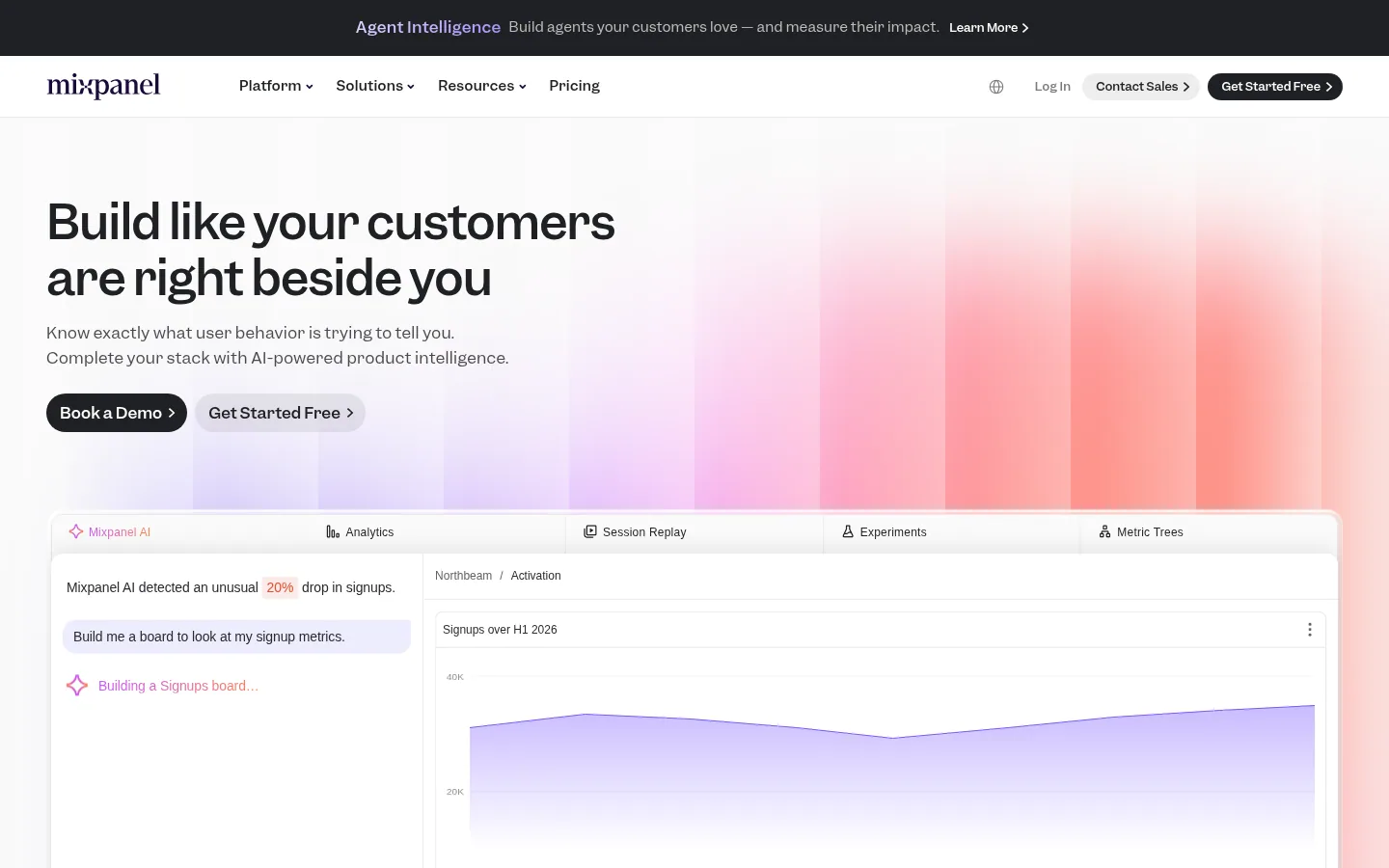Viewport: 1389px width, 868px height.
Task: Click the Book a Demo button
Action: tap(117, 413)
